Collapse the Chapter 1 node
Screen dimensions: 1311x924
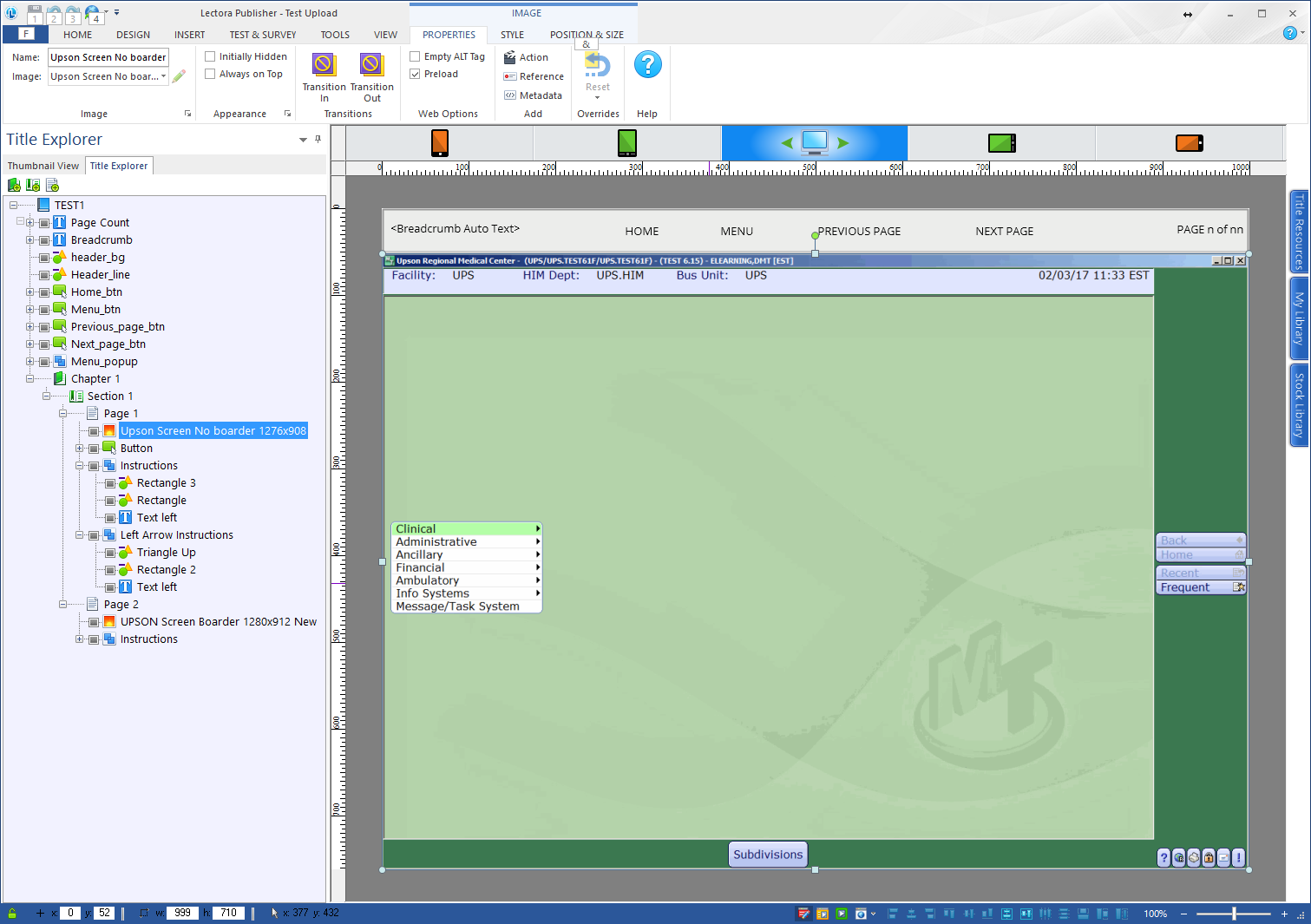pos(29,379)
